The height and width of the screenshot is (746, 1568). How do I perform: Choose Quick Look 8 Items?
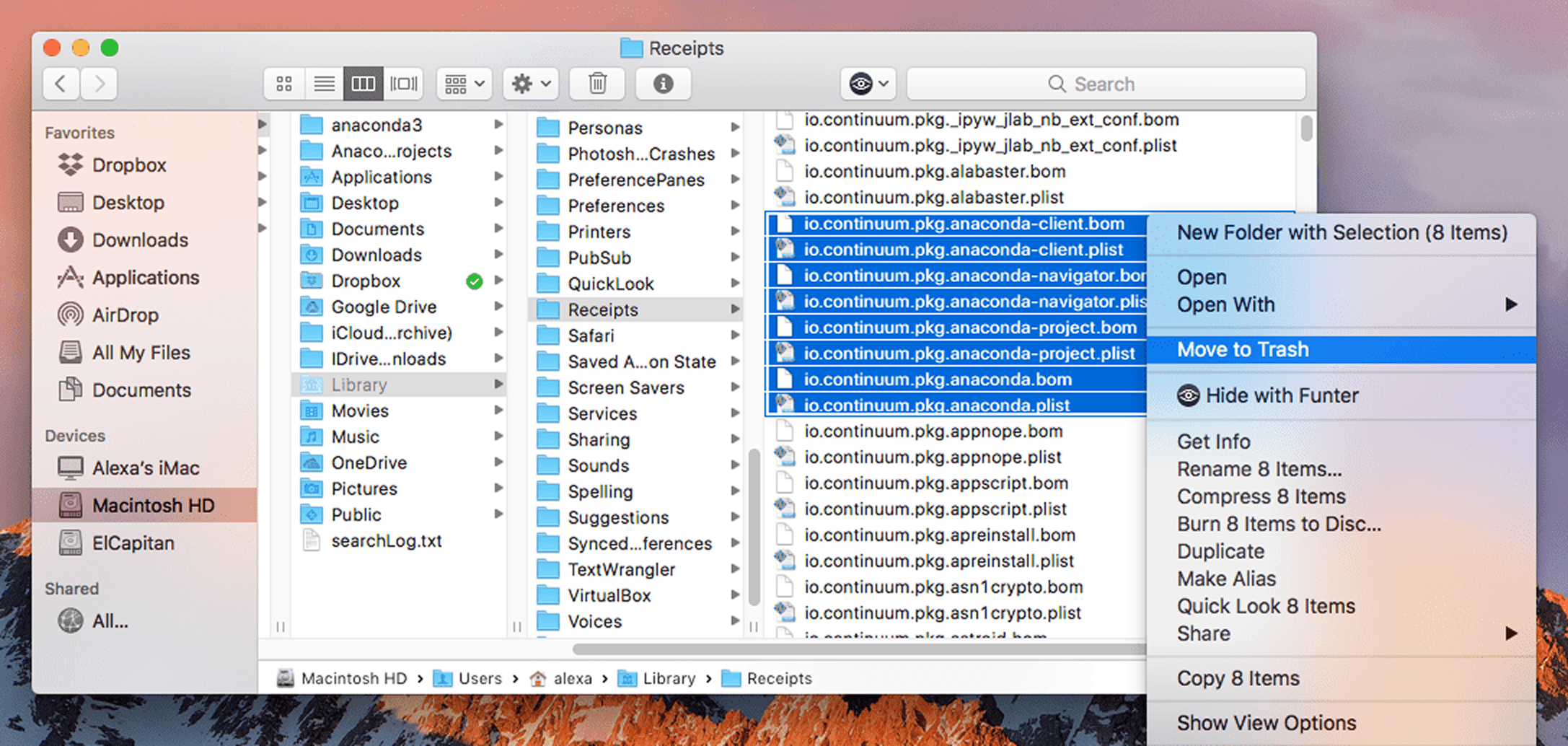point(1342,606)
